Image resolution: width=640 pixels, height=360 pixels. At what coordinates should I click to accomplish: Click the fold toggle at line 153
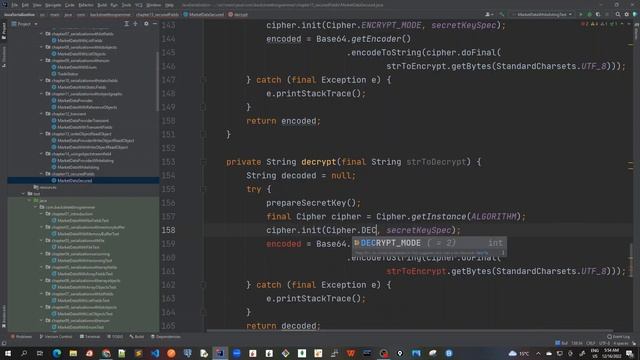203,162
